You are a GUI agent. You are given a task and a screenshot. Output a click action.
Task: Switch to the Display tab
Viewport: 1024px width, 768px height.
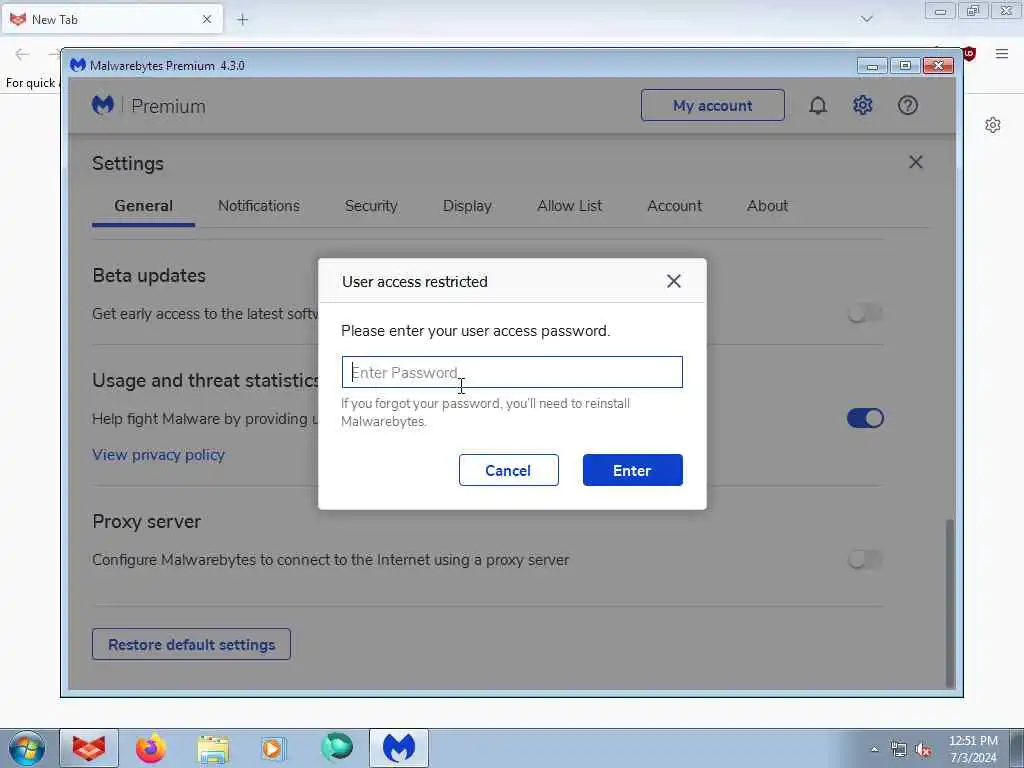pyautogui.click(x=467, y=206)
